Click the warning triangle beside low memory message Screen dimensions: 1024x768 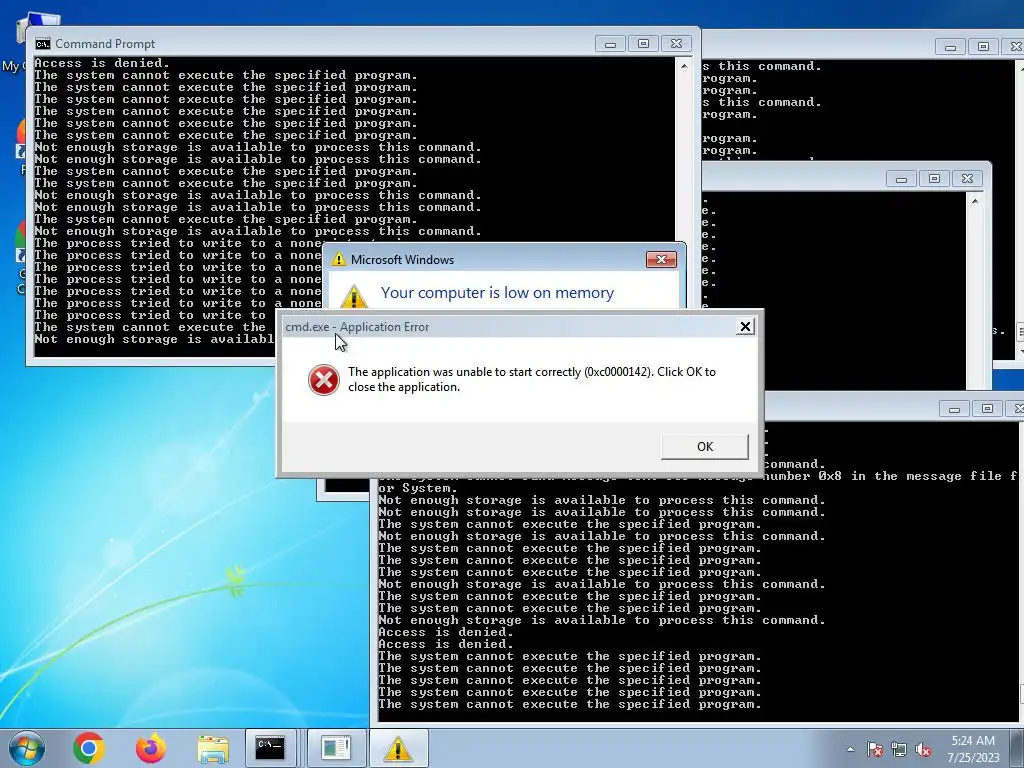pos(353,296)
